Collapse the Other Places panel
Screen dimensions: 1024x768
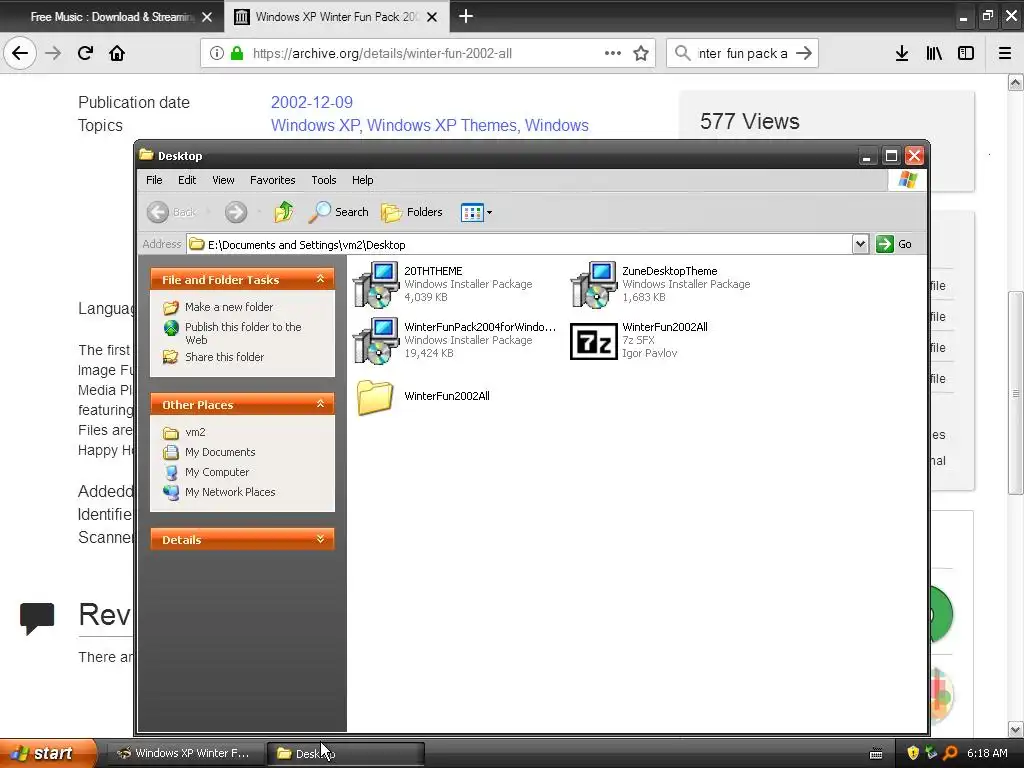coord(320,404)
